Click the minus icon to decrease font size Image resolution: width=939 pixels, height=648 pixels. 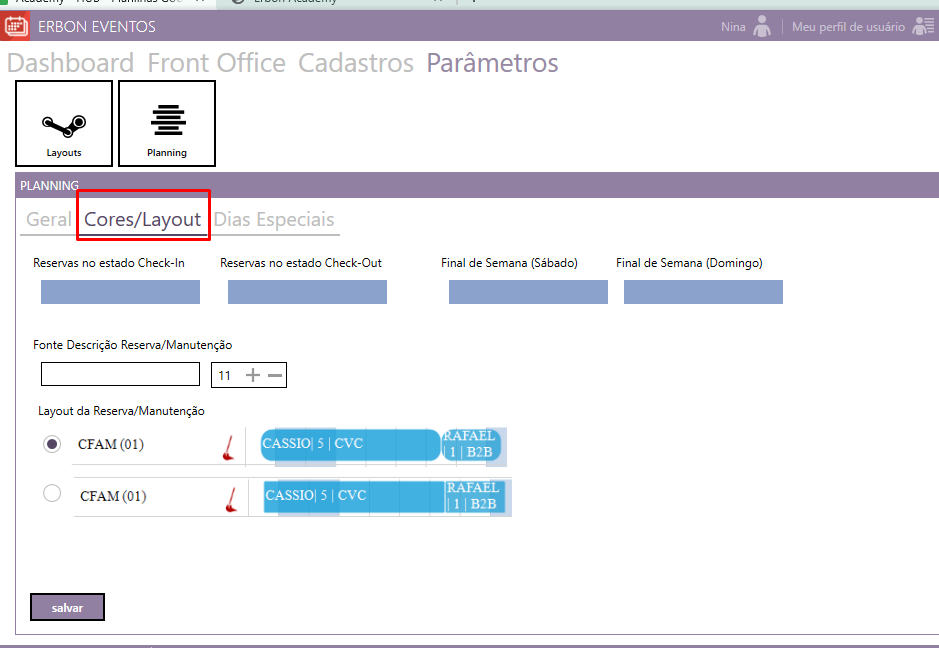click(x=275, y=375)
